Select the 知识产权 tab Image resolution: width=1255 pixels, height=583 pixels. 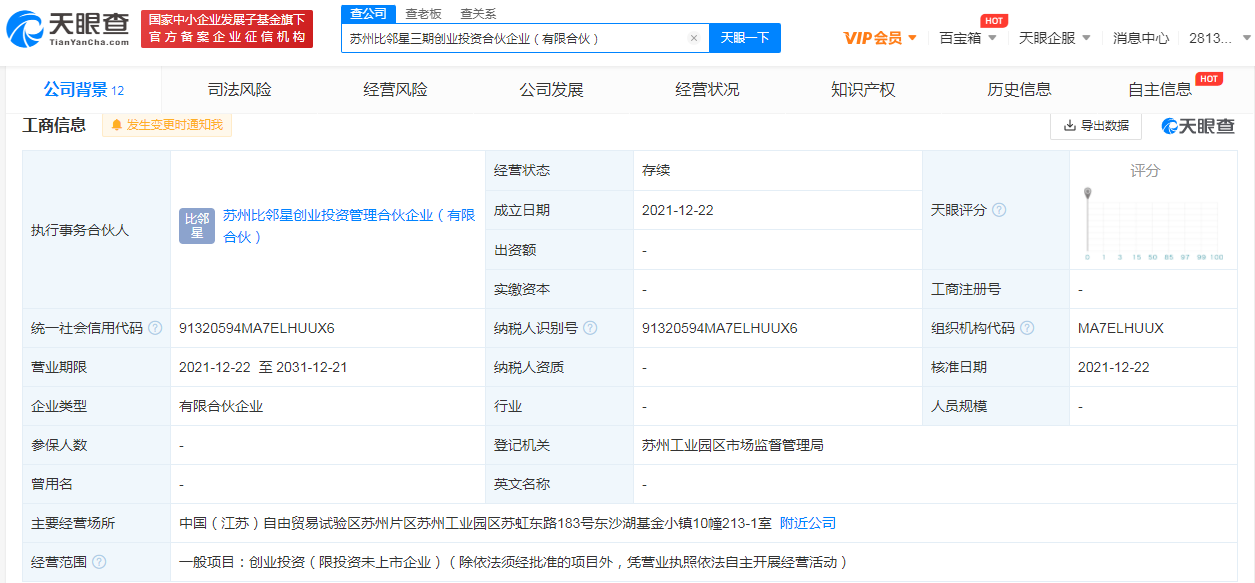864,90
